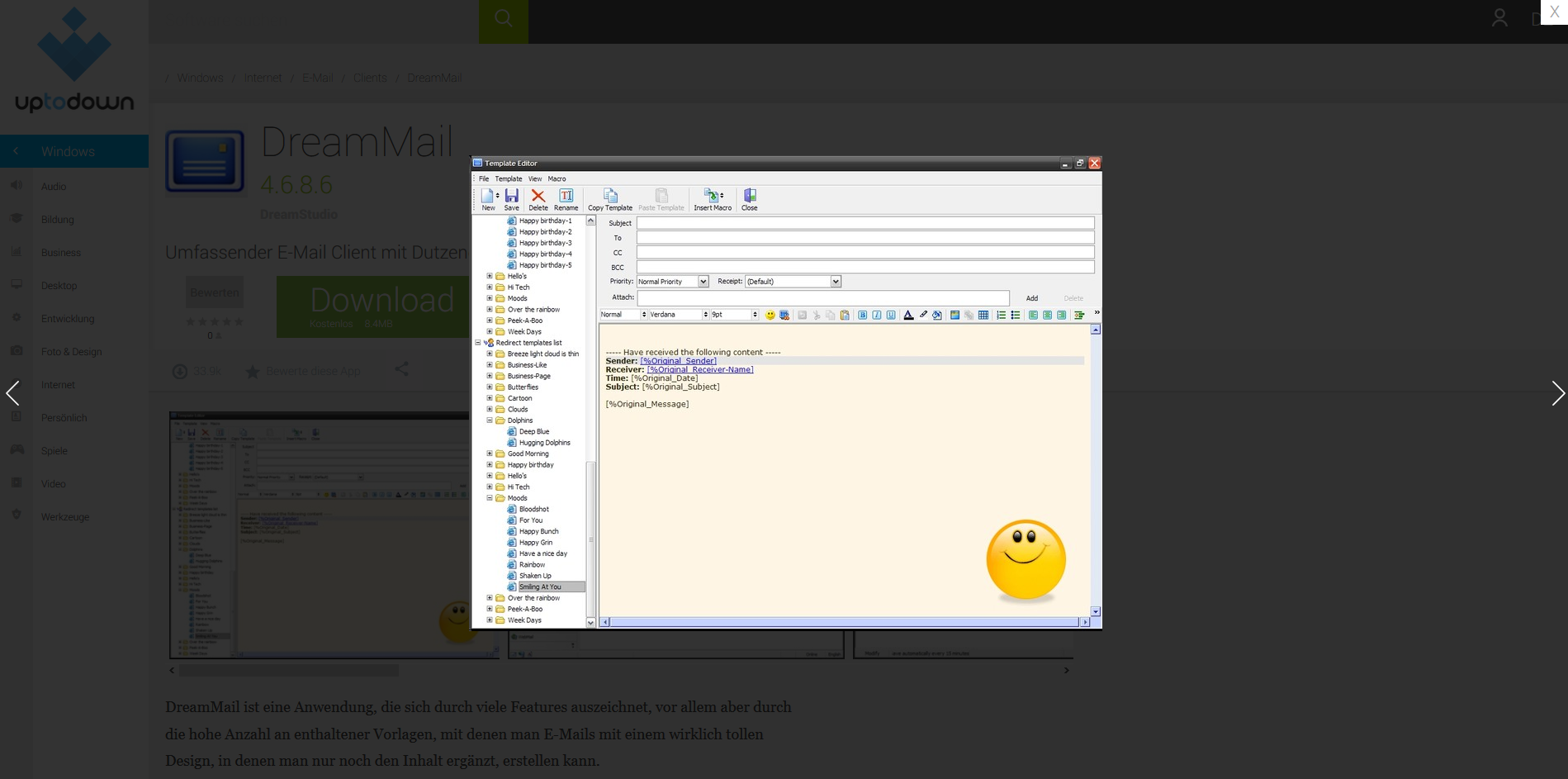Open the Normal paragraph style dropdown
1568x779 pixels.
click(644, 315)
